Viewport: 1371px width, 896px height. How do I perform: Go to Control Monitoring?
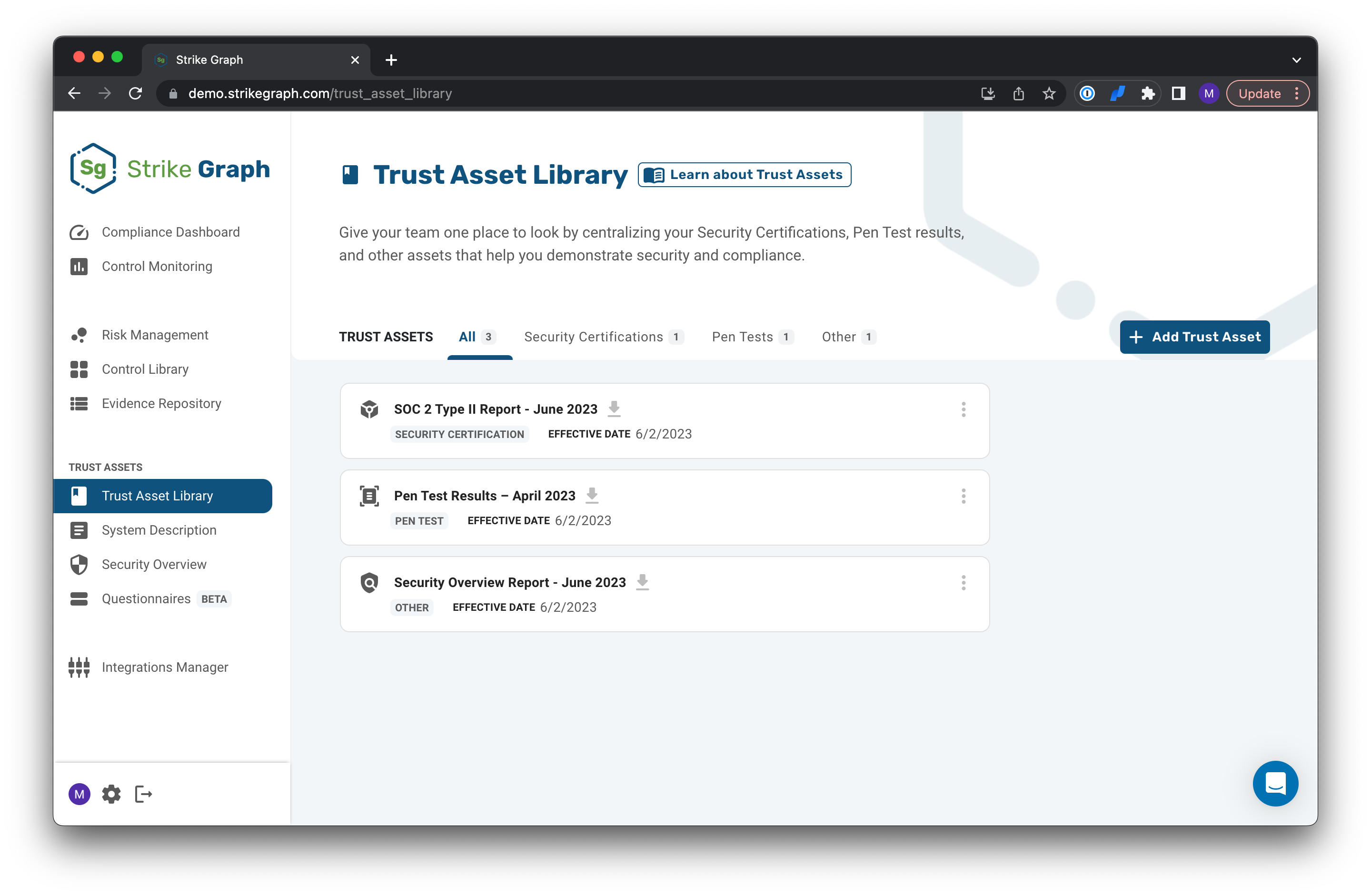[157, 266]
